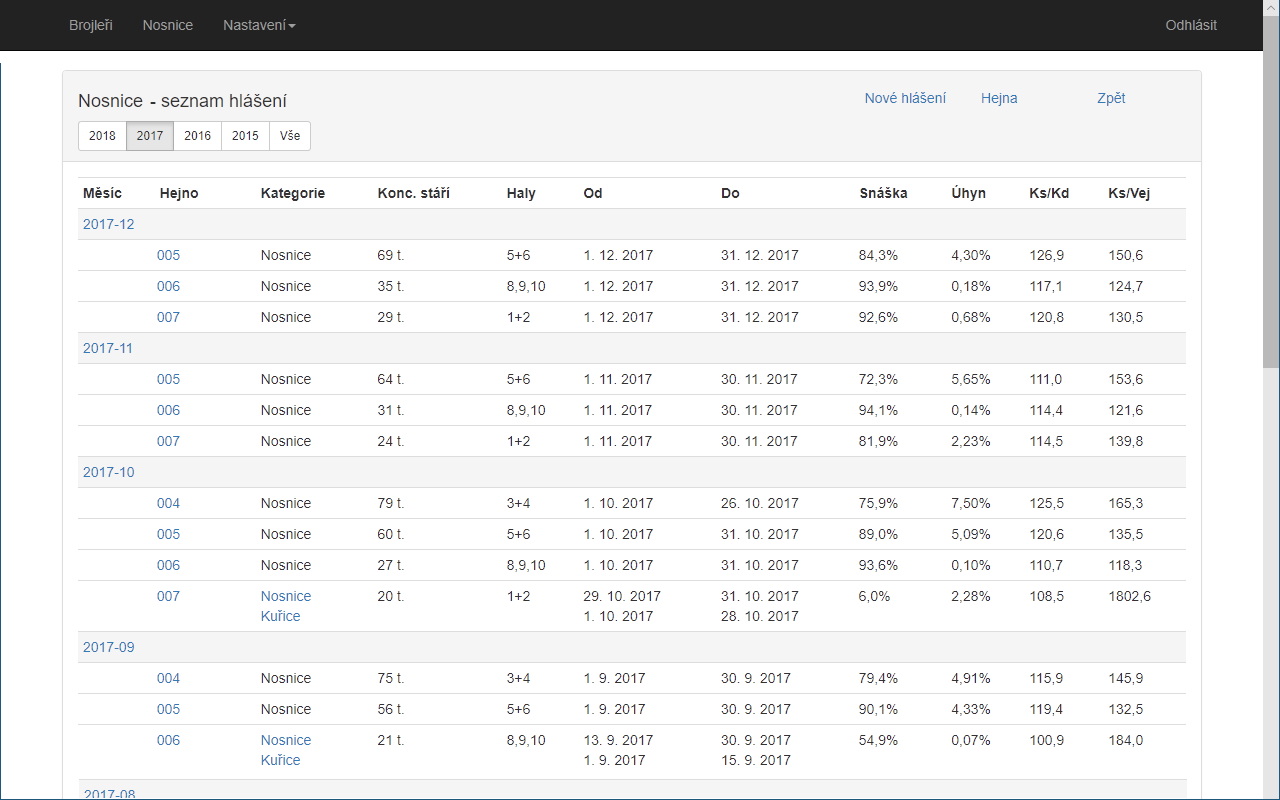
Task: Click the page title Nosnice - seznam hlášení
Action: [183, 101]
